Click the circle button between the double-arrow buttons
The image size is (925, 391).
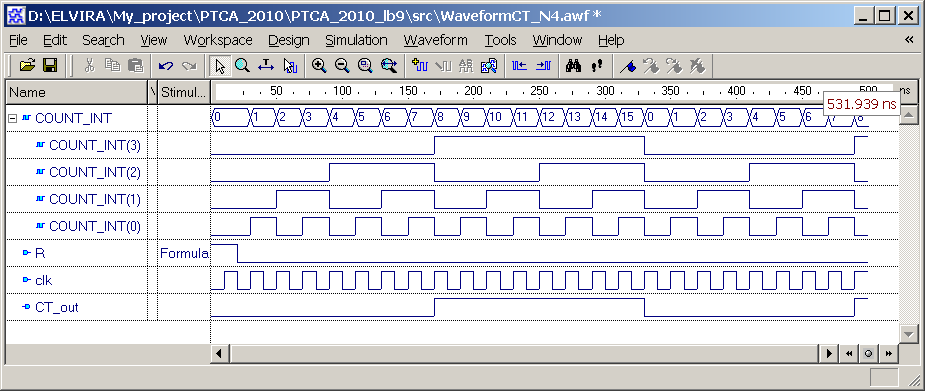pyautogui.click(x=868, y=354)
